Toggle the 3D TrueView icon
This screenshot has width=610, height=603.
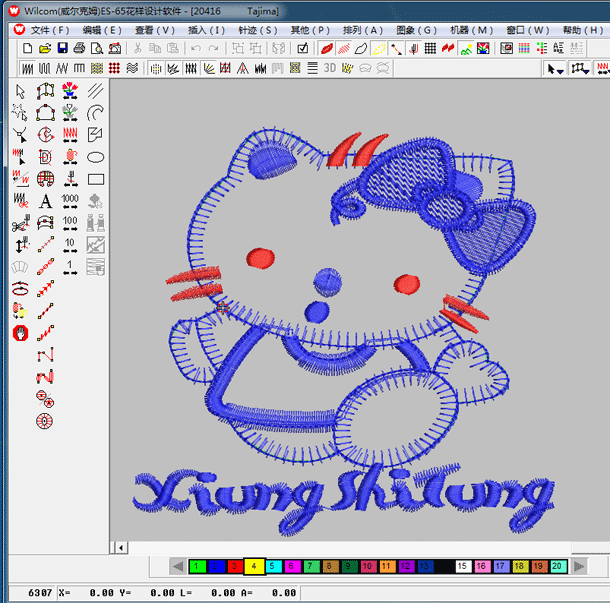330,68
